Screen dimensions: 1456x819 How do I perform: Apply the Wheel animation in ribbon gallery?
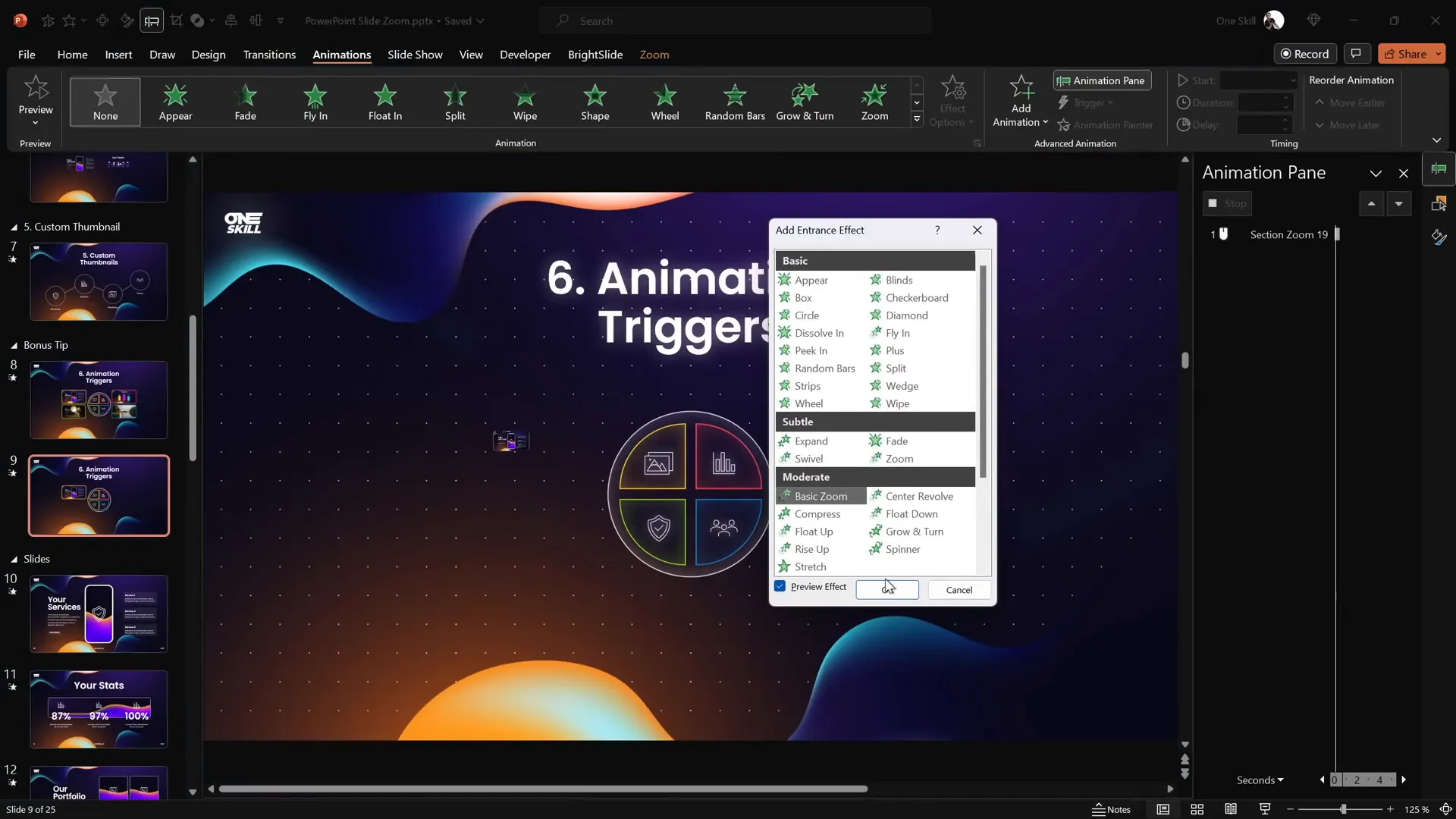coord(665,102)
